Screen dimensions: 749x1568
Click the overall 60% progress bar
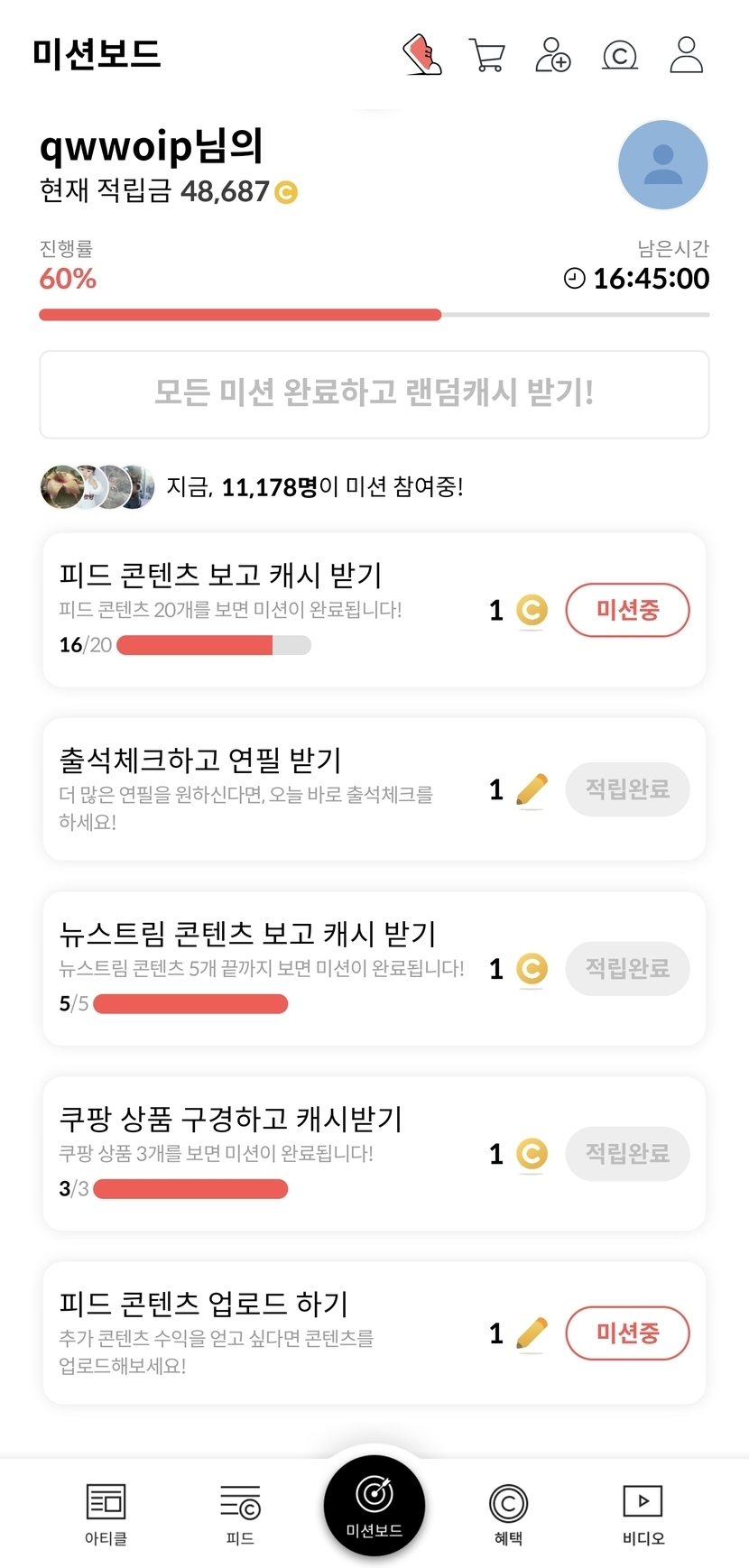(x=374, y=315)
